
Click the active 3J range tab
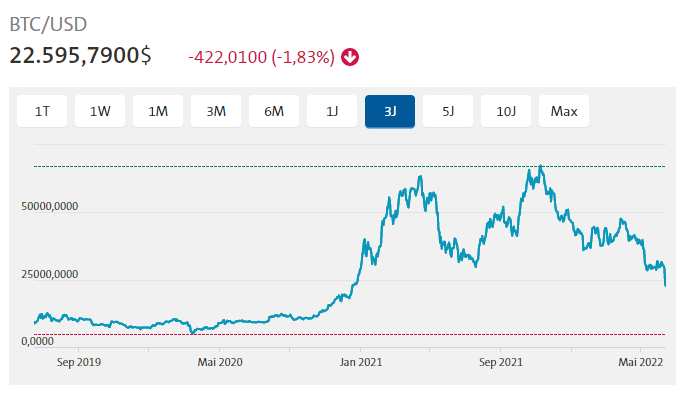point(390,112)
